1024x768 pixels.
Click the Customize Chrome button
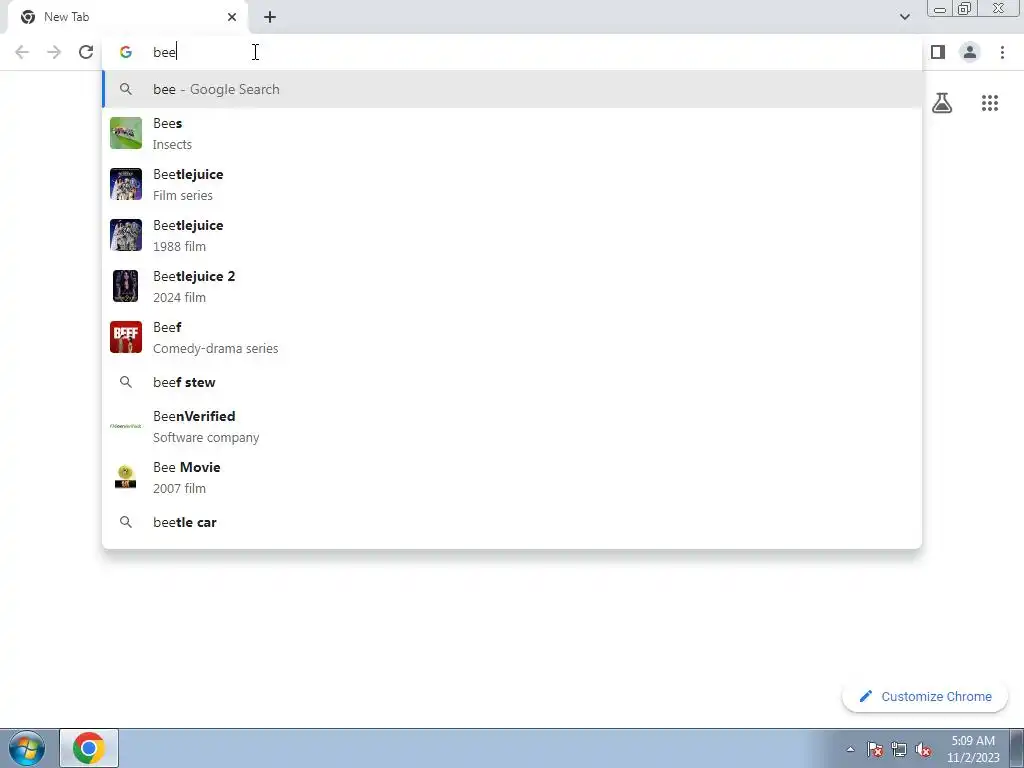925,697
